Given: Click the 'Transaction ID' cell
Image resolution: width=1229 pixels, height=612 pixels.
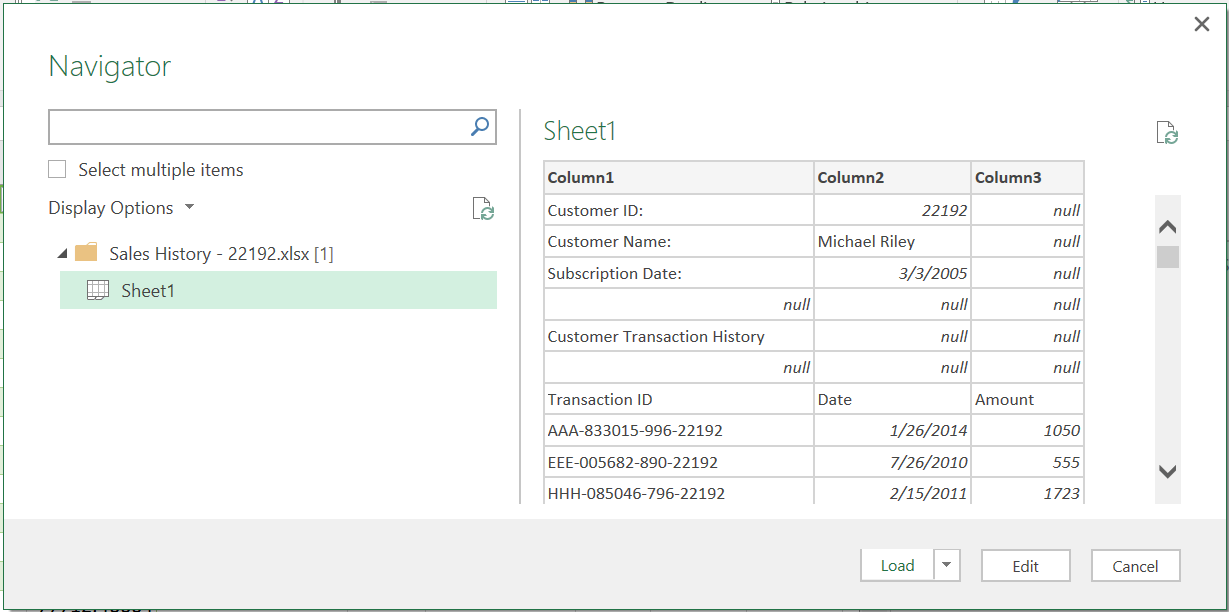Looking at the screenshot, I should pos(679,399).
